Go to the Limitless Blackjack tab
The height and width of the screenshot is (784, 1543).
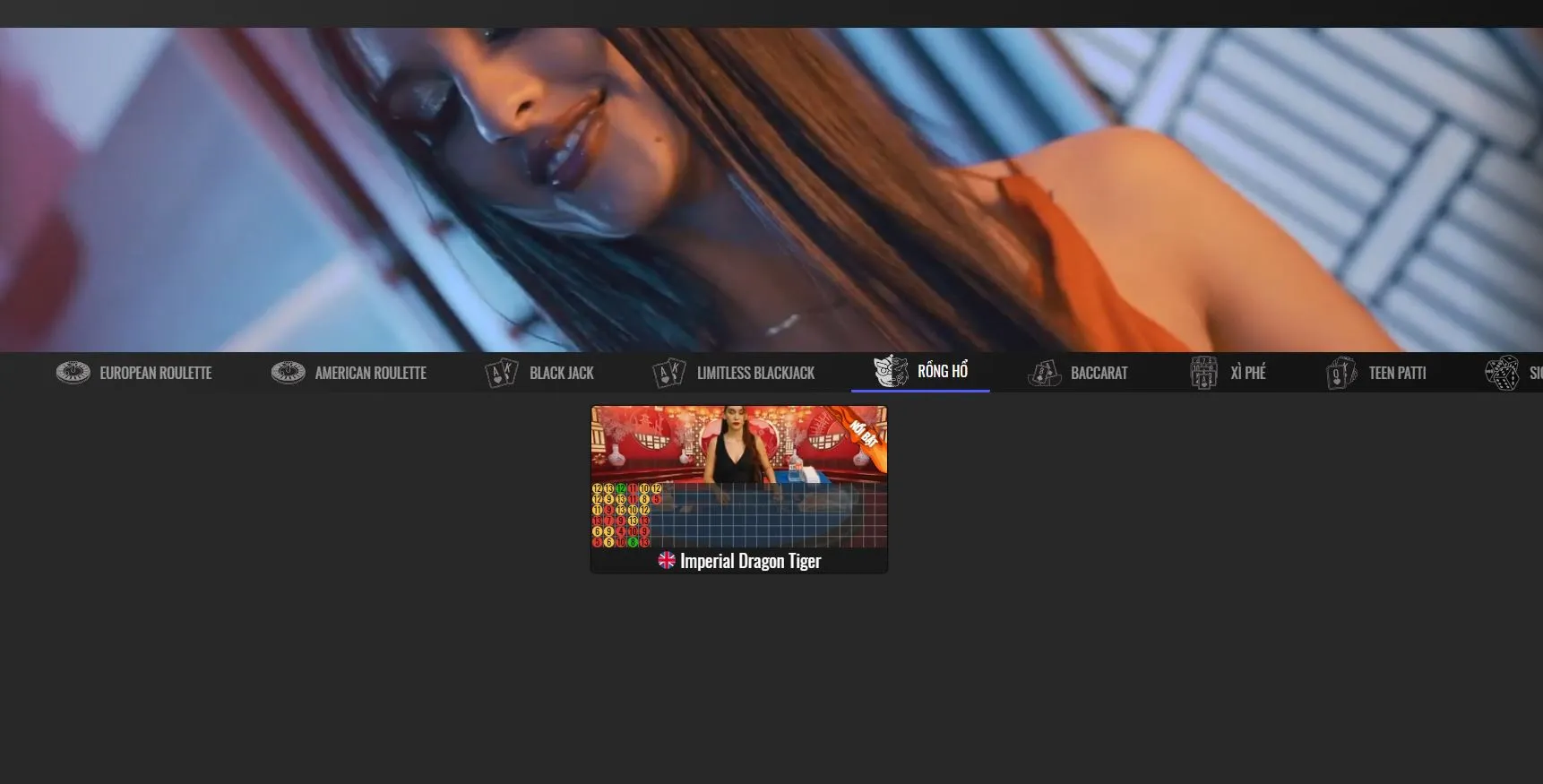pos(755,373)
